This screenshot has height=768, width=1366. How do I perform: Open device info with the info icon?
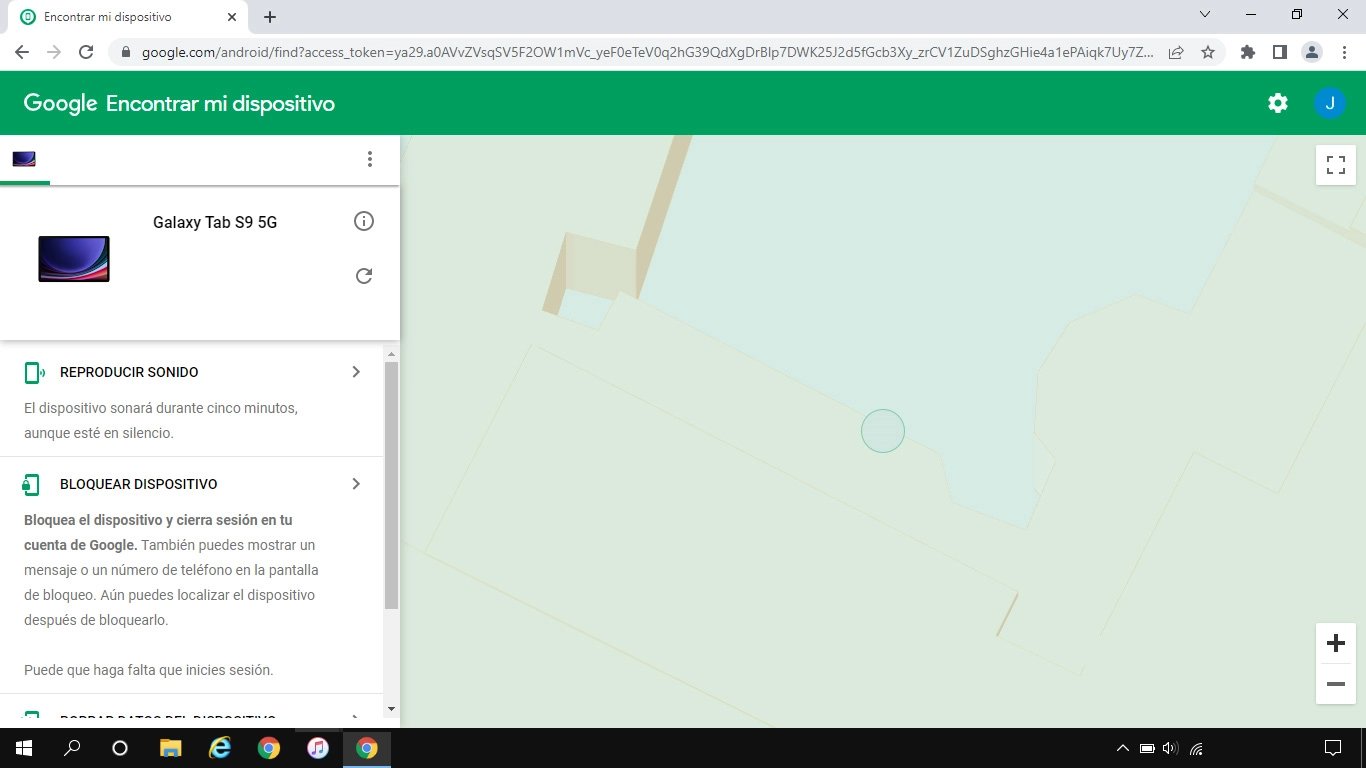pos(364,221)
